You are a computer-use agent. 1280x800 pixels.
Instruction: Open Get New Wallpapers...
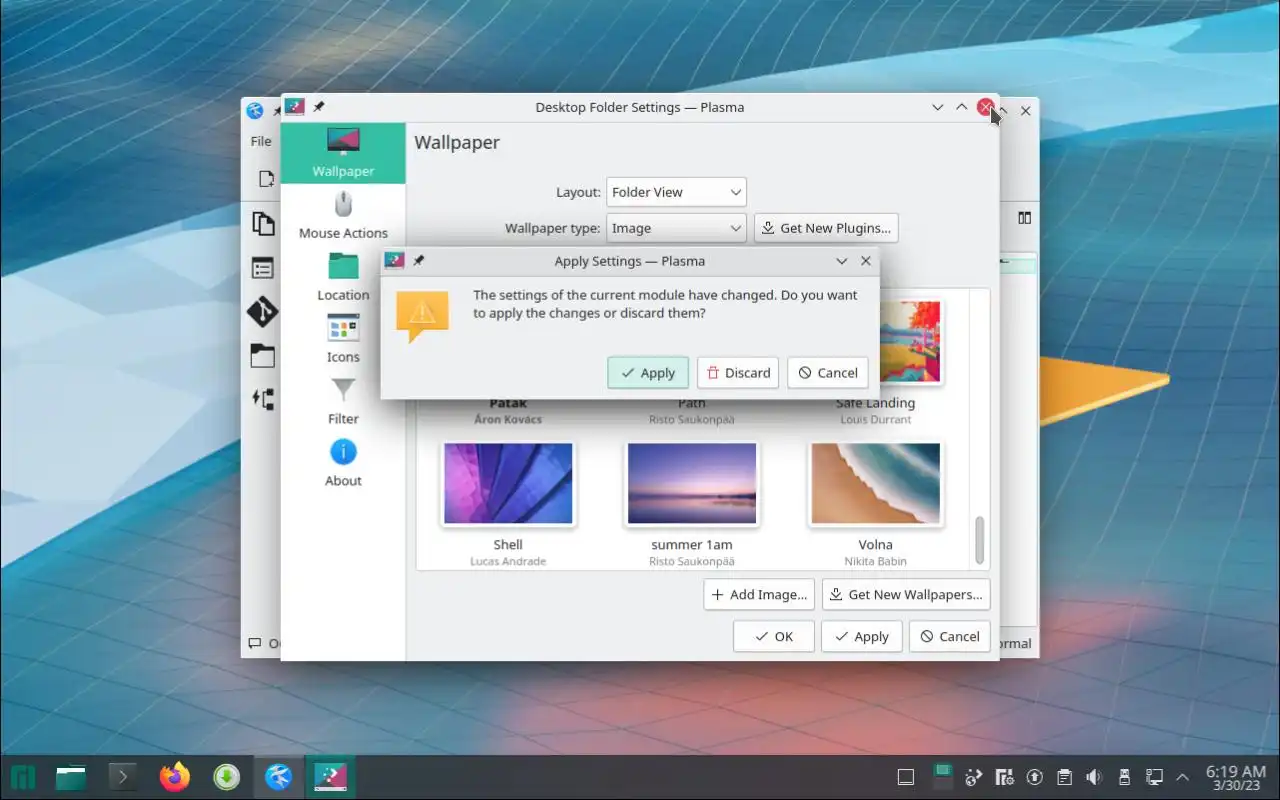coord(906,594)
